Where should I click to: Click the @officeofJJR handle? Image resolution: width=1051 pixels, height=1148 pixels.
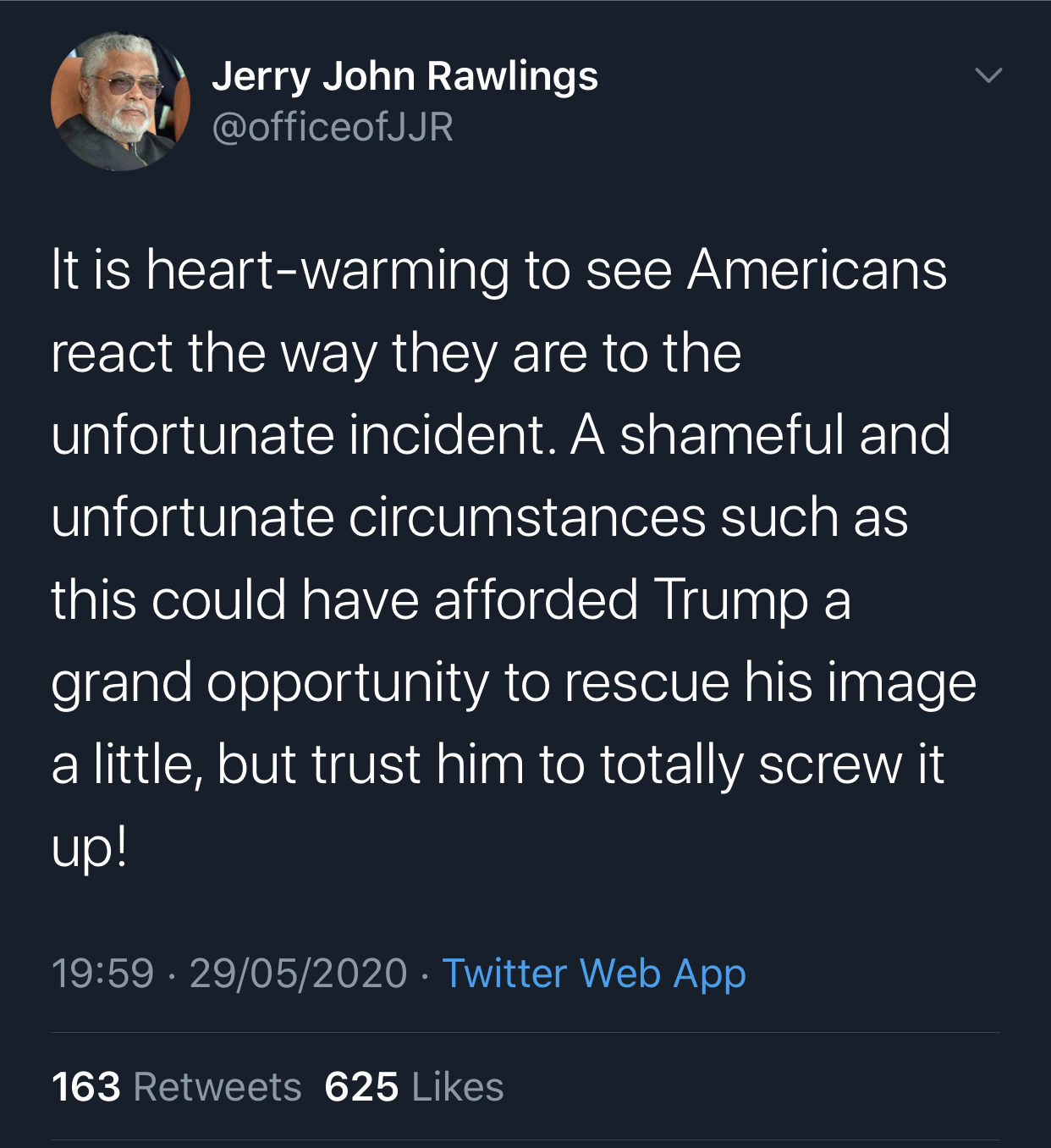pos(333,127)
